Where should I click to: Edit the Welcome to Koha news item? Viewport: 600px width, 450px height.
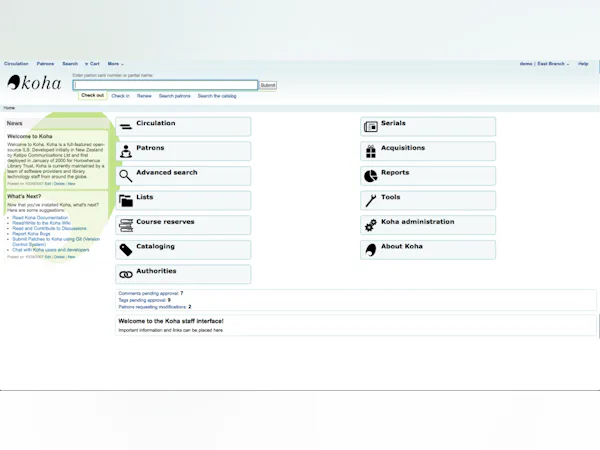point(48,184)
